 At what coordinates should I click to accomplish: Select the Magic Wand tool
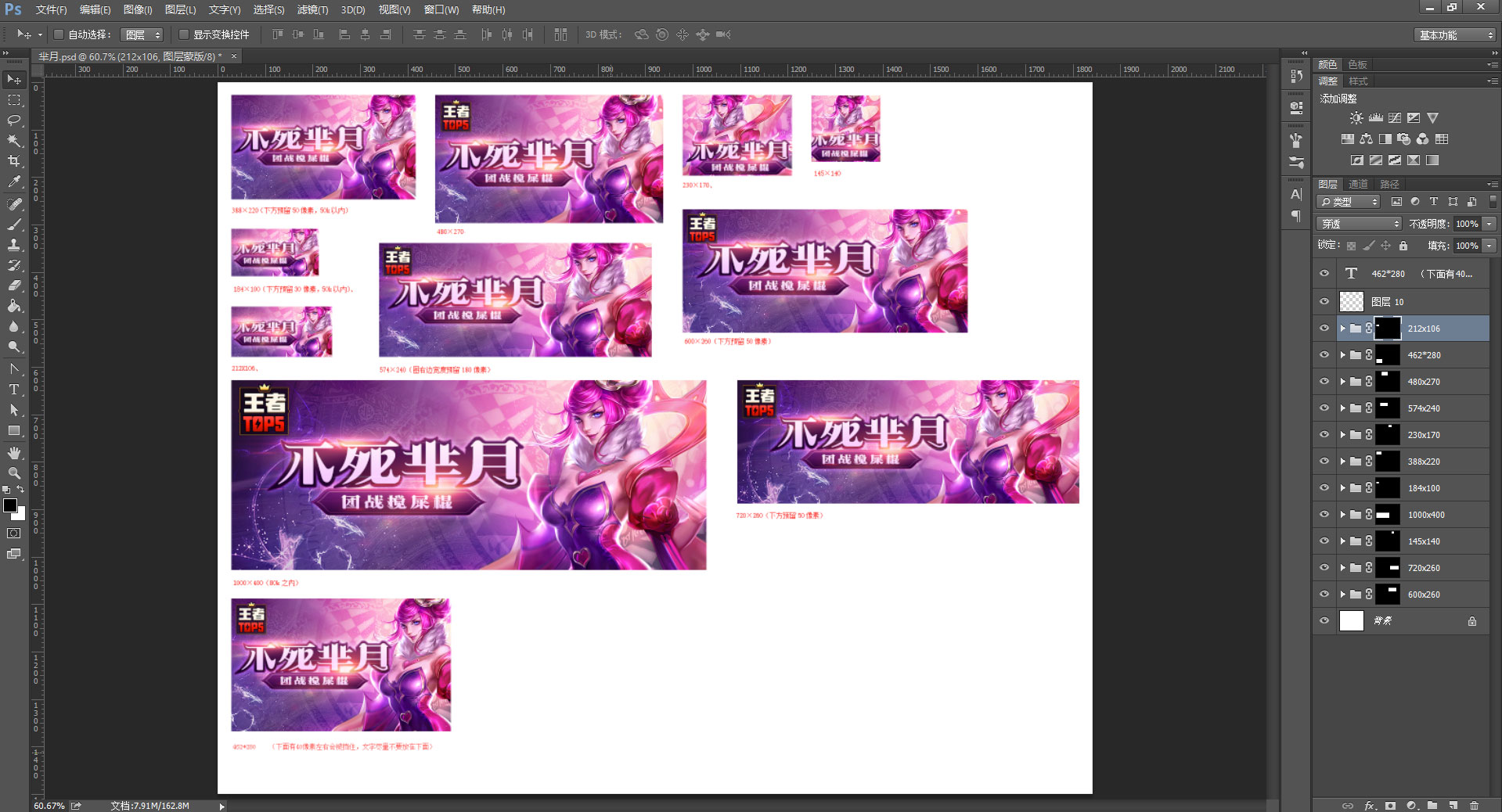click(14, 141)
